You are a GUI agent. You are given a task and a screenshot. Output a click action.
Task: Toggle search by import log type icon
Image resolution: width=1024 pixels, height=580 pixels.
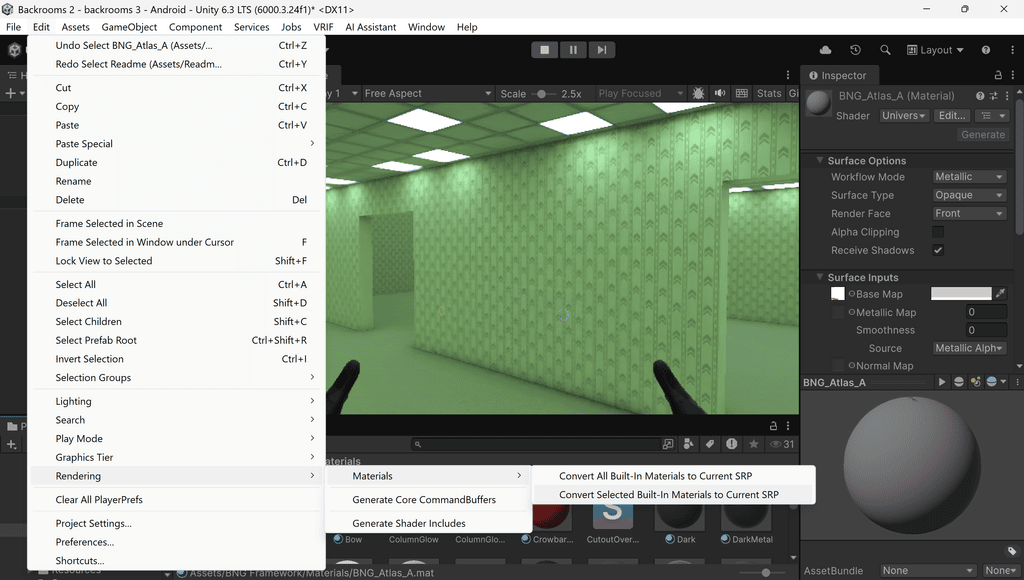(731, 444)
